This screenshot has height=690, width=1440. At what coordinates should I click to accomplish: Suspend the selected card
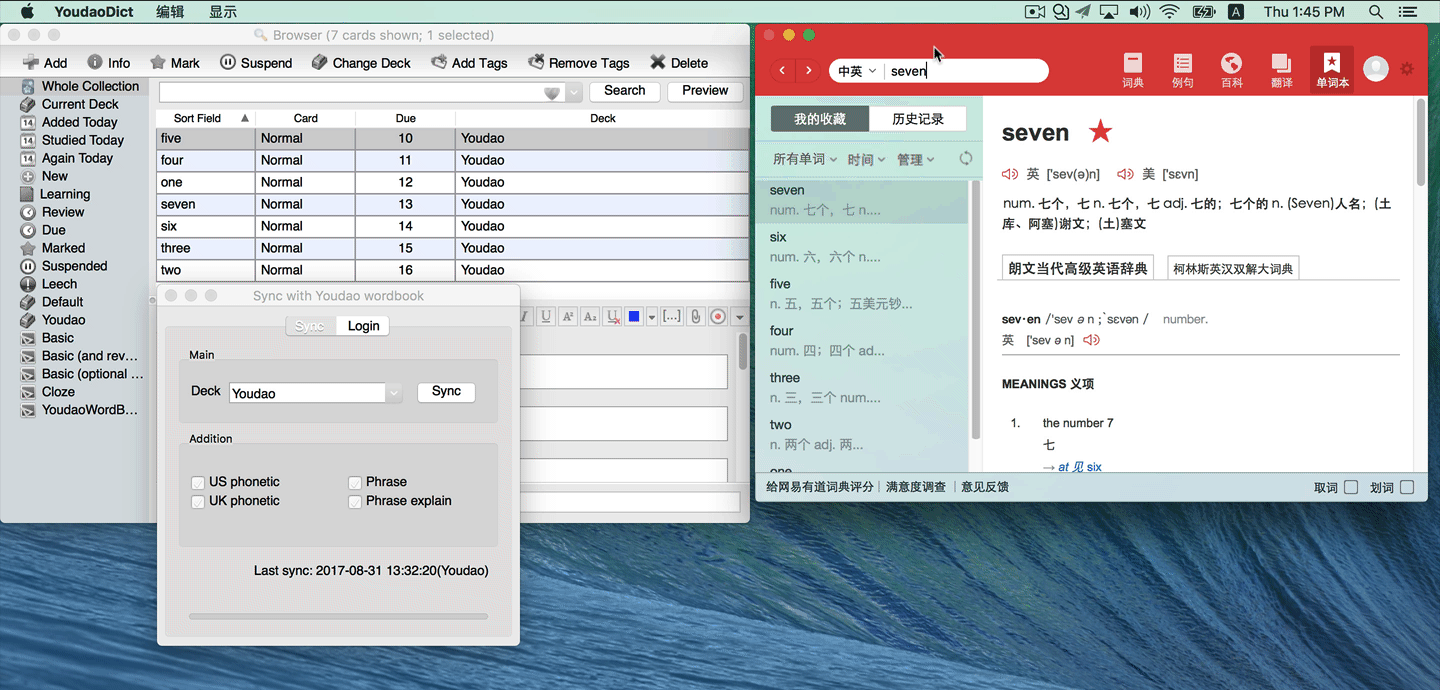pos(256,62)
